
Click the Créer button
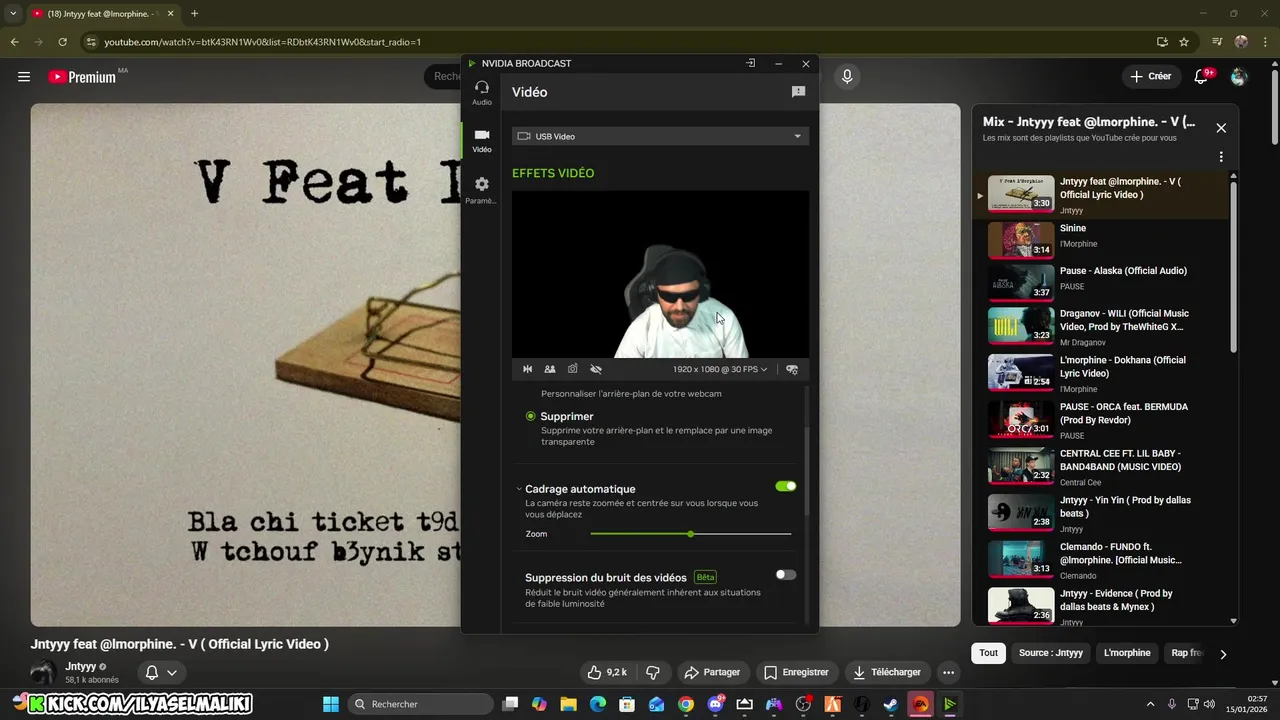tap(1150, 76)
